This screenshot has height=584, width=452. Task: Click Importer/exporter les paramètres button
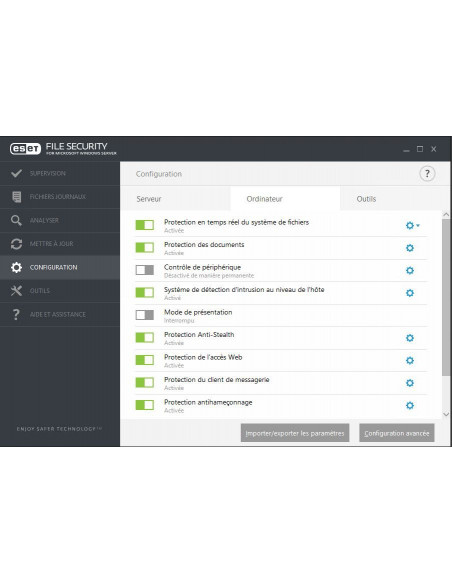[295, 433]
